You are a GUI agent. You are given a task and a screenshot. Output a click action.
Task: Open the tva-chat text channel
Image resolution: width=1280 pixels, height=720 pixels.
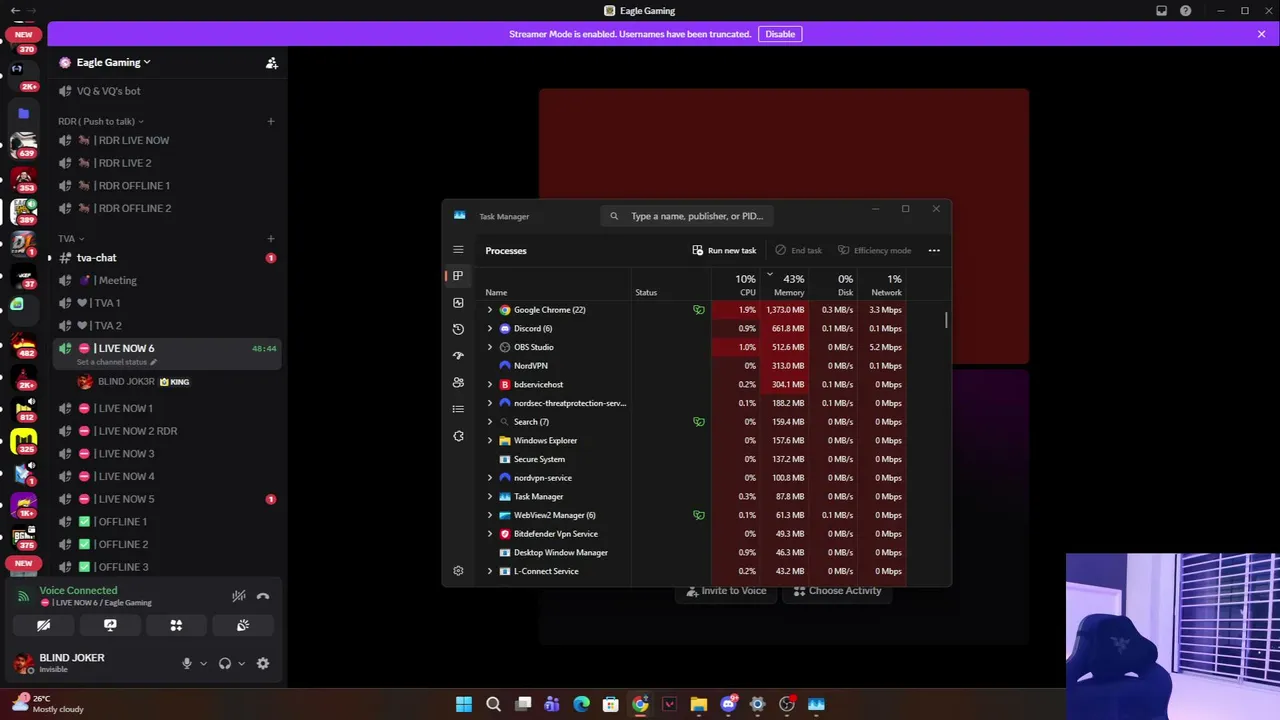pyautogui.click(x=167, y=258)
